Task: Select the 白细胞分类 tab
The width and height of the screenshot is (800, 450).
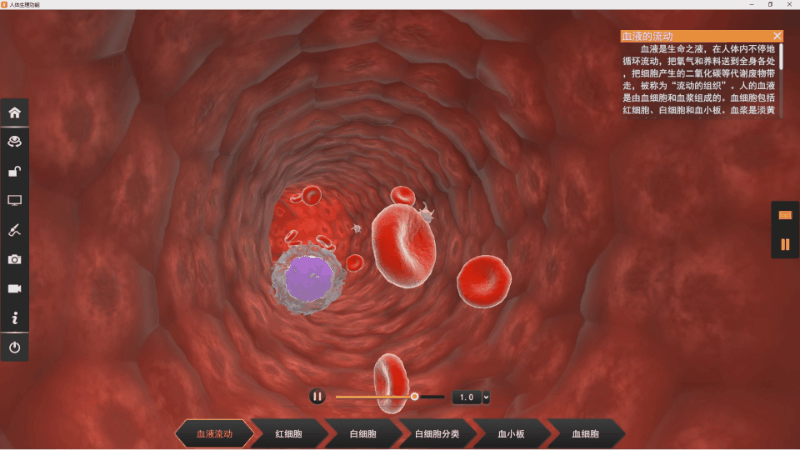Action: tap(437, 434)
